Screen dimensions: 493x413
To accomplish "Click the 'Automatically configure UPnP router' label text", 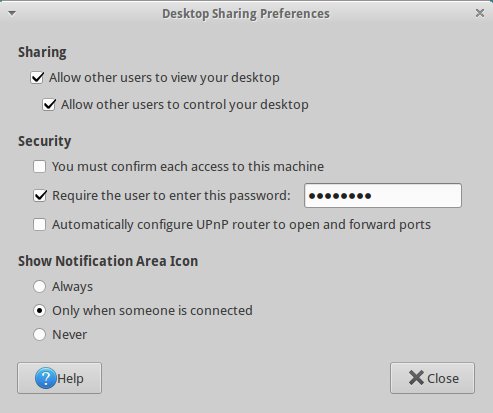I will [241, 225].
